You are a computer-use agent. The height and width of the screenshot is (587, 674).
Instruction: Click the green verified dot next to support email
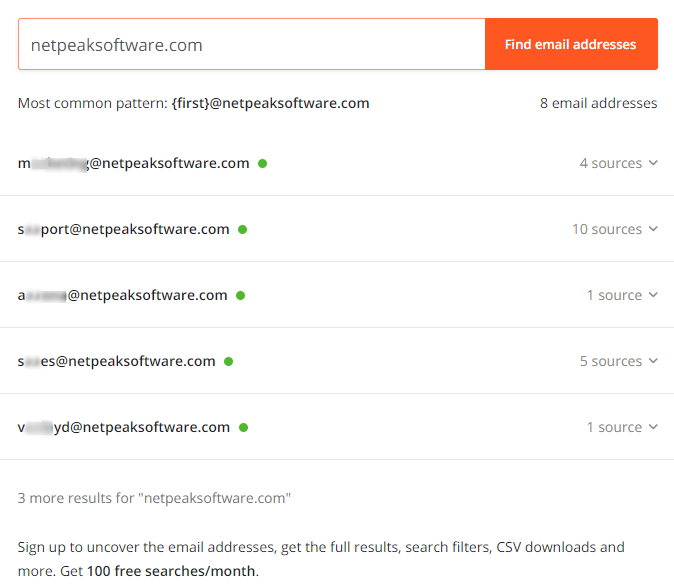coord(242,229)
